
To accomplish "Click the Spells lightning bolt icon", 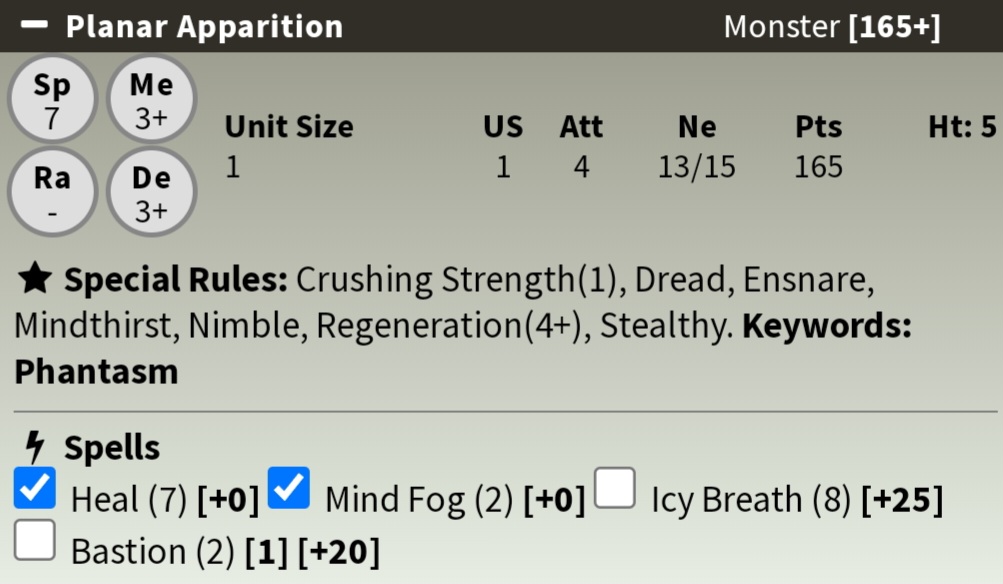I will [x=34, y=446].
